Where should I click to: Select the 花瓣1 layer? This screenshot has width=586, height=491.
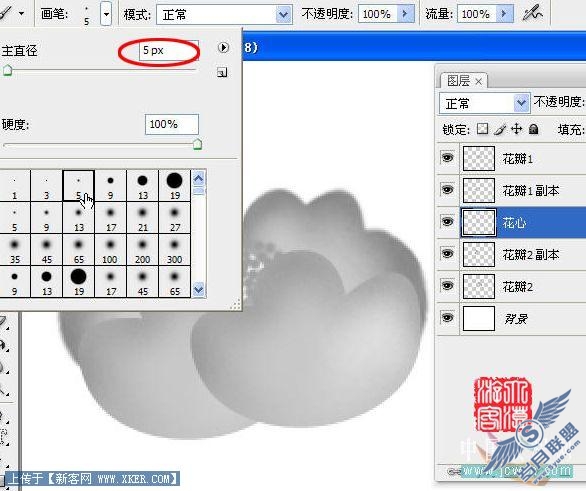522,158
